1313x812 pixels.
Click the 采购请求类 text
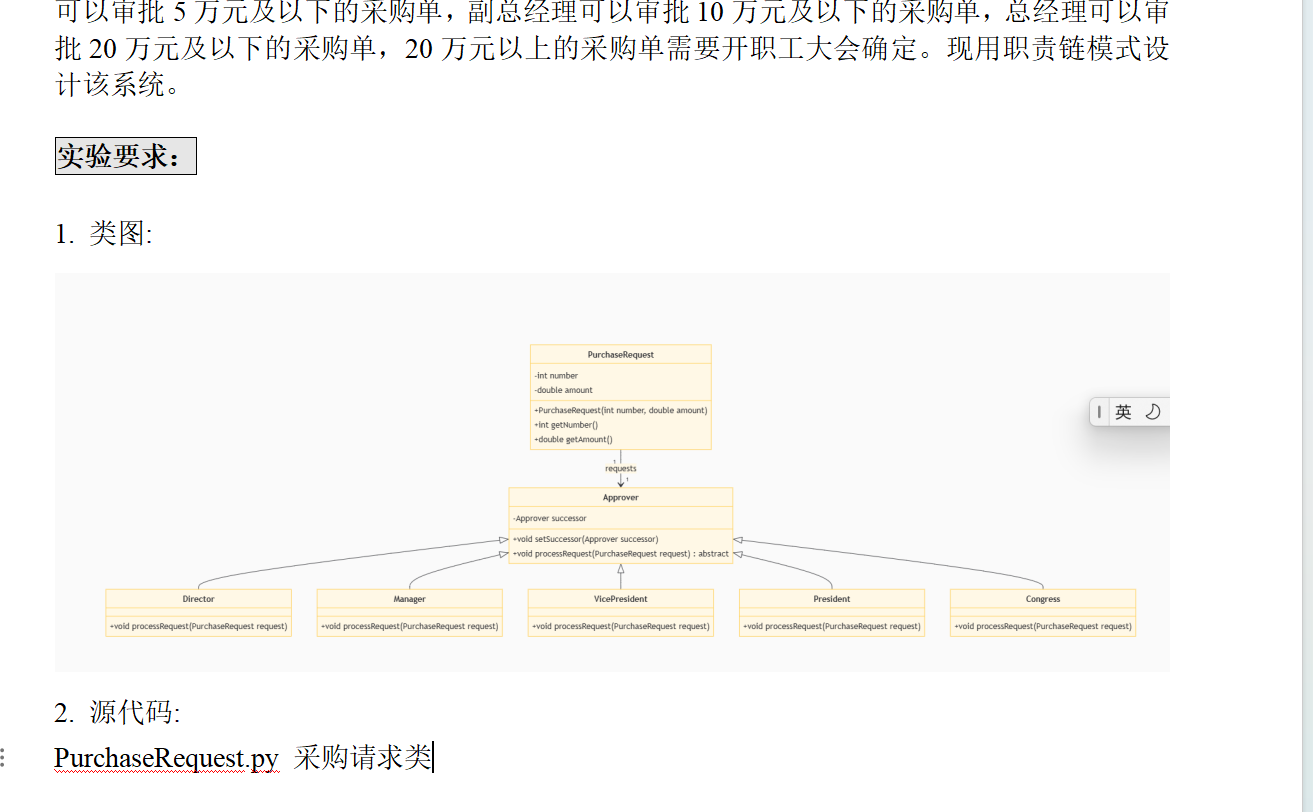point(362,758)
